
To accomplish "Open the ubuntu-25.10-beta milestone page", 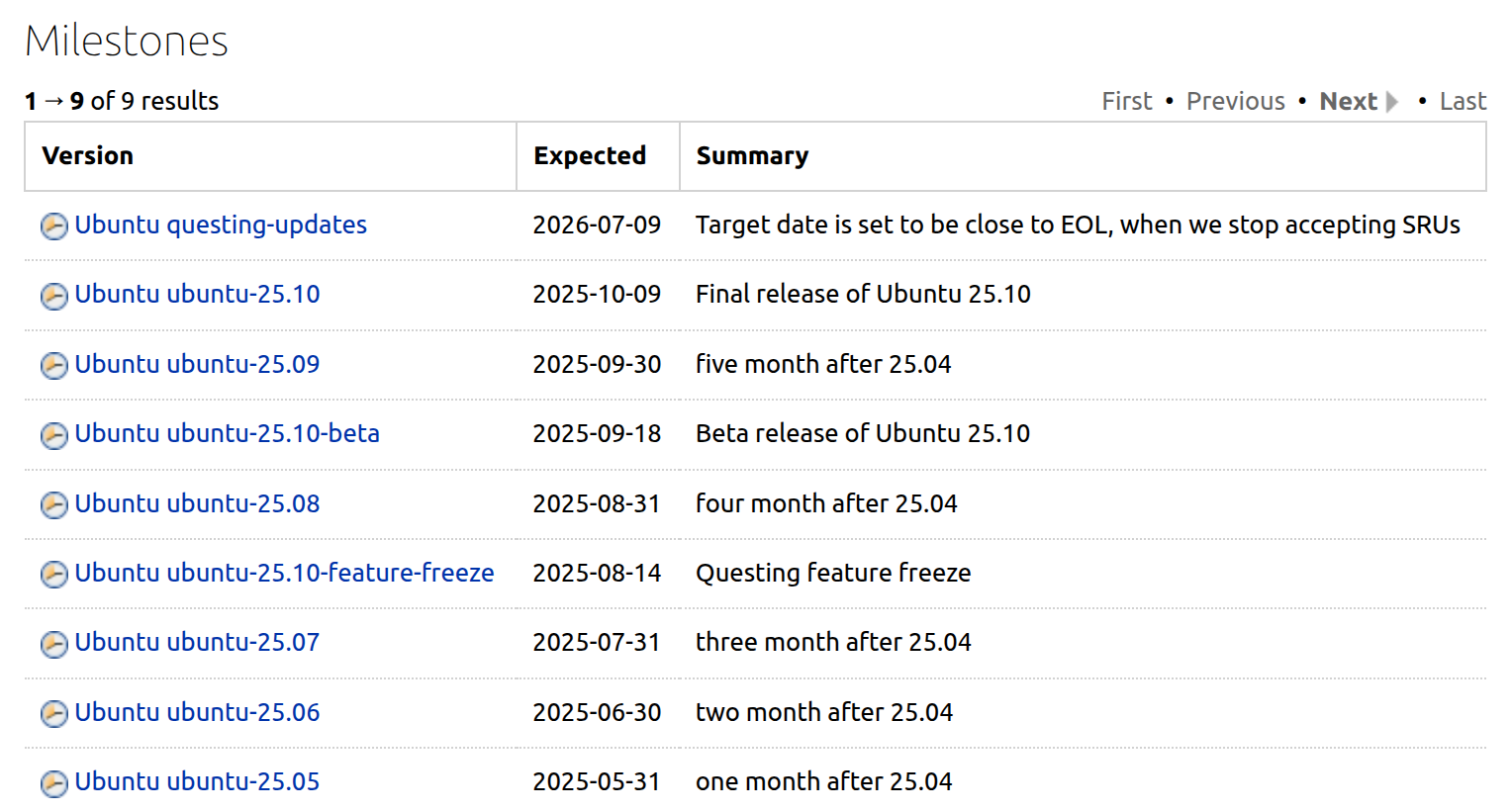I will tap(227, 433).
